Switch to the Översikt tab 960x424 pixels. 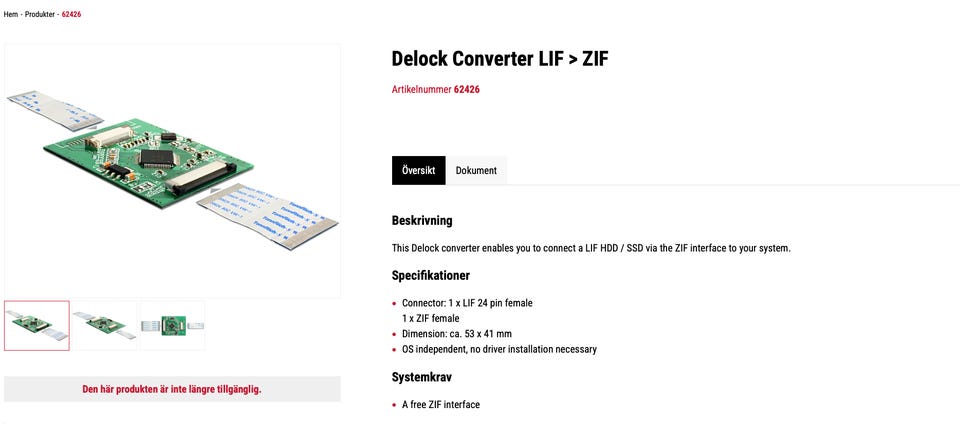tap(419, 170)
